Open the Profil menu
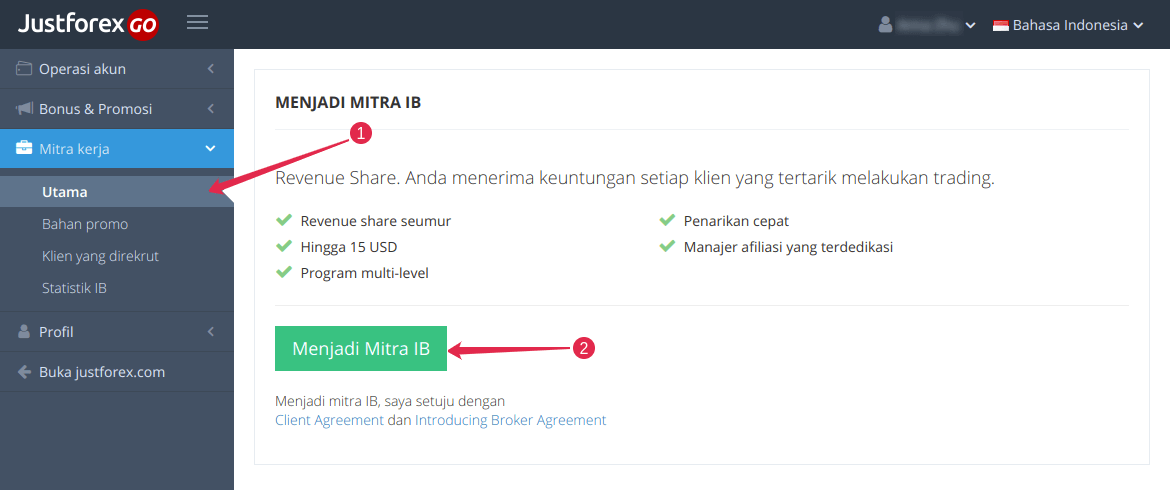 117,332
